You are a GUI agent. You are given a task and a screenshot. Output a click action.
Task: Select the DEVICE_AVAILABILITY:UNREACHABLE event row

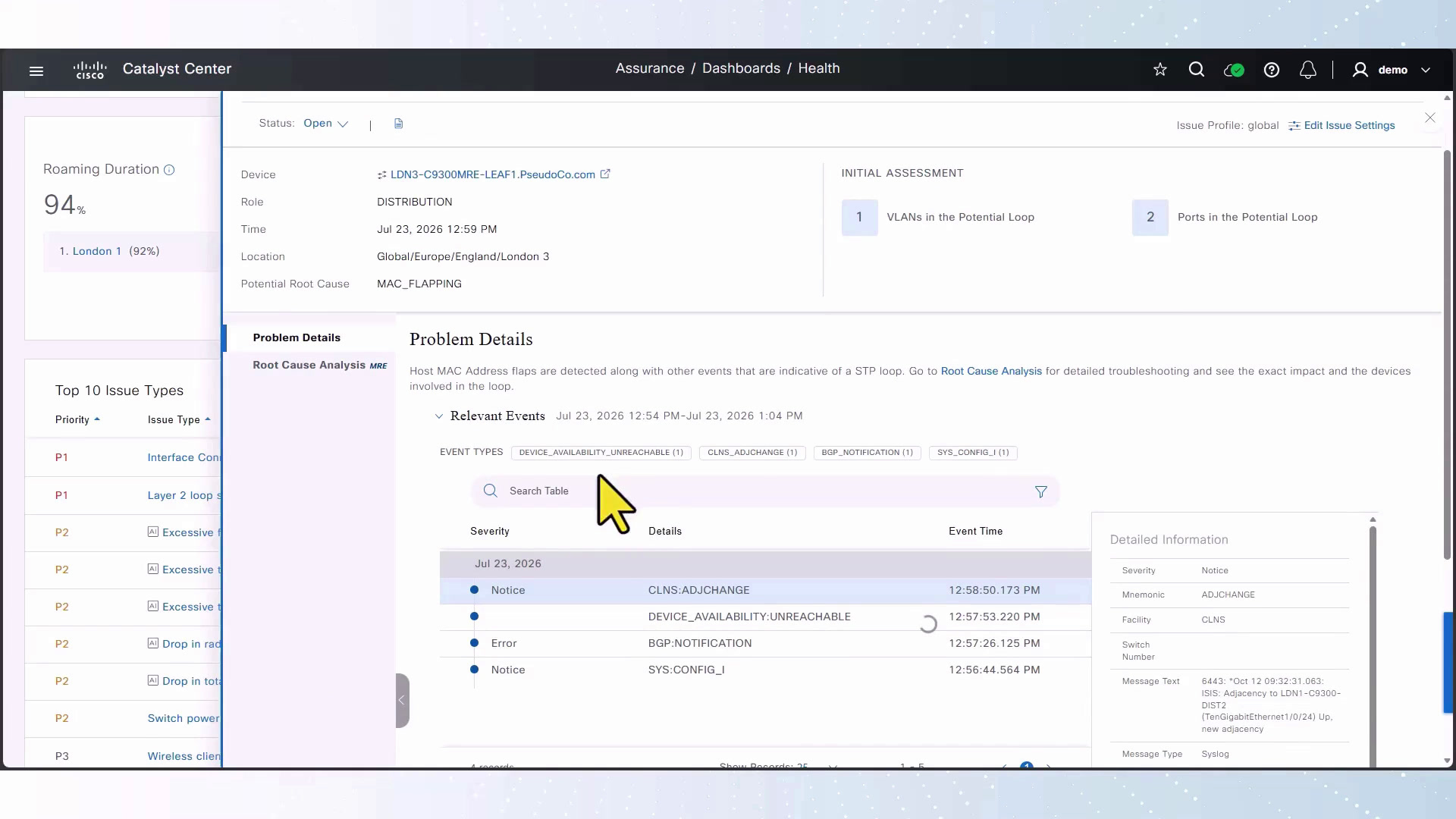(x=765, y=617)
